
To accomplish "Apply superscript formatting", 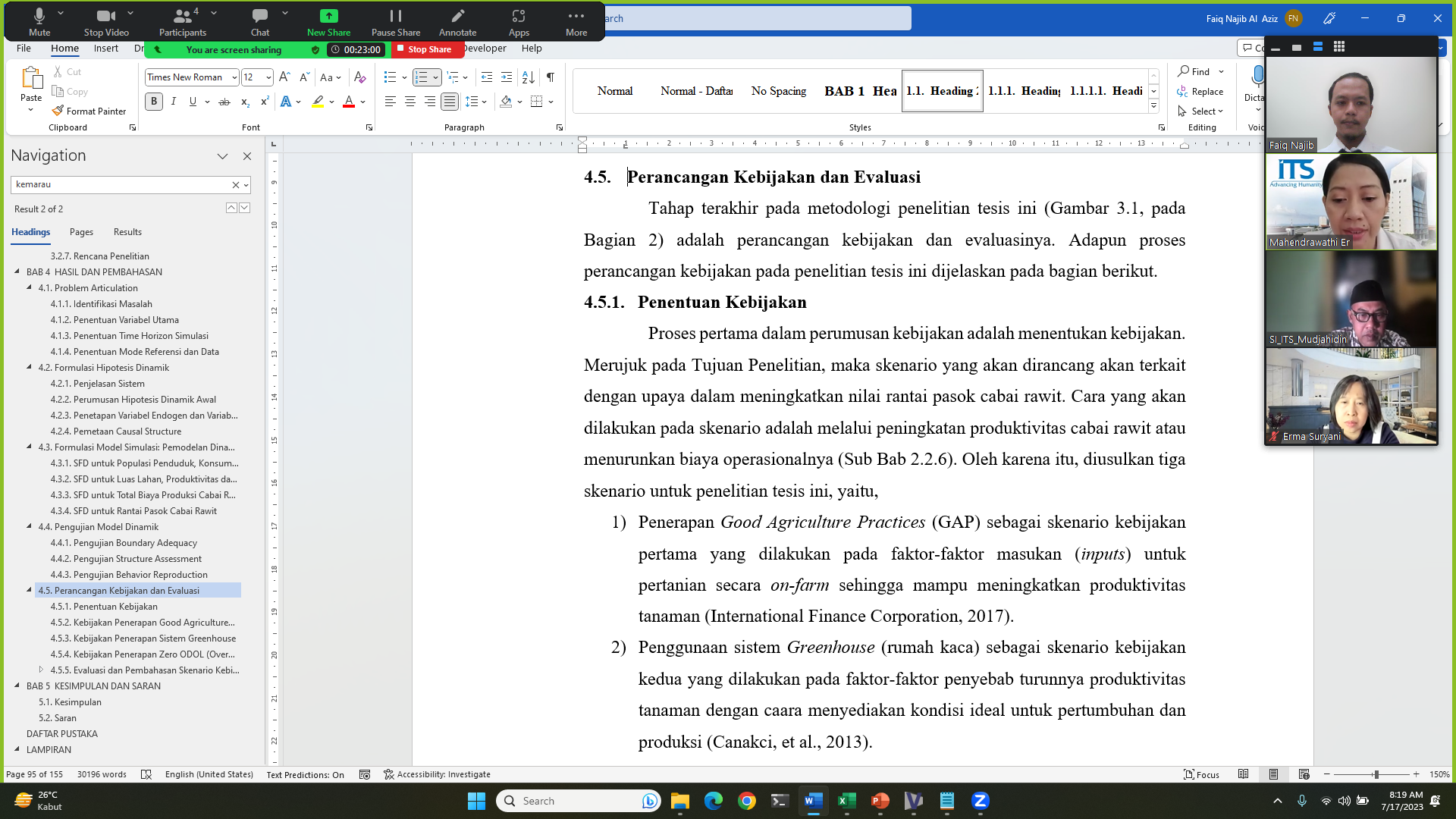I will pos(263,101).
